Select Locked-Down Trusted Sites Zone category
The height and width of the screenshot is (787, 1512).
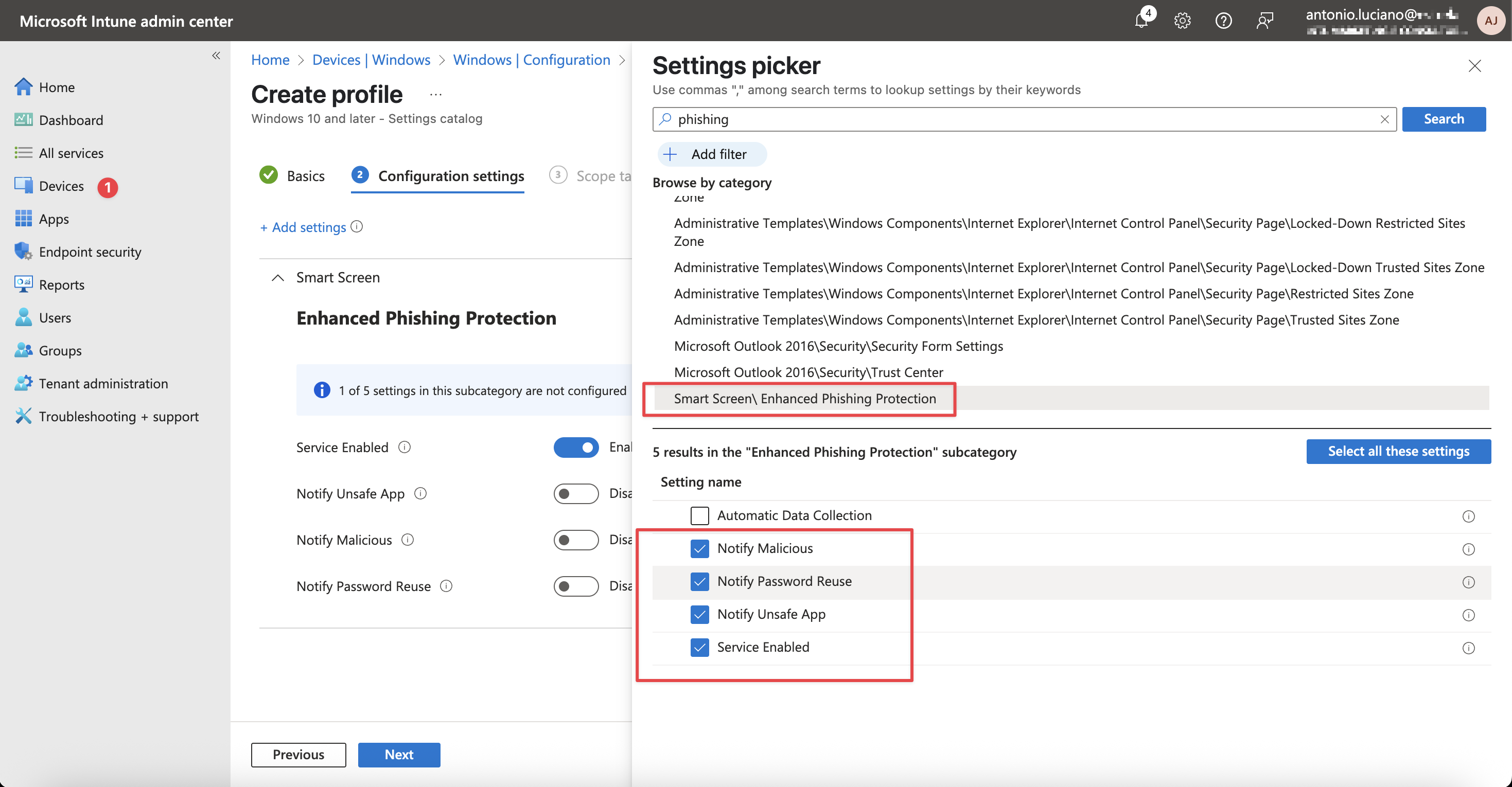pyautogui.click(x=1079, y=267)
